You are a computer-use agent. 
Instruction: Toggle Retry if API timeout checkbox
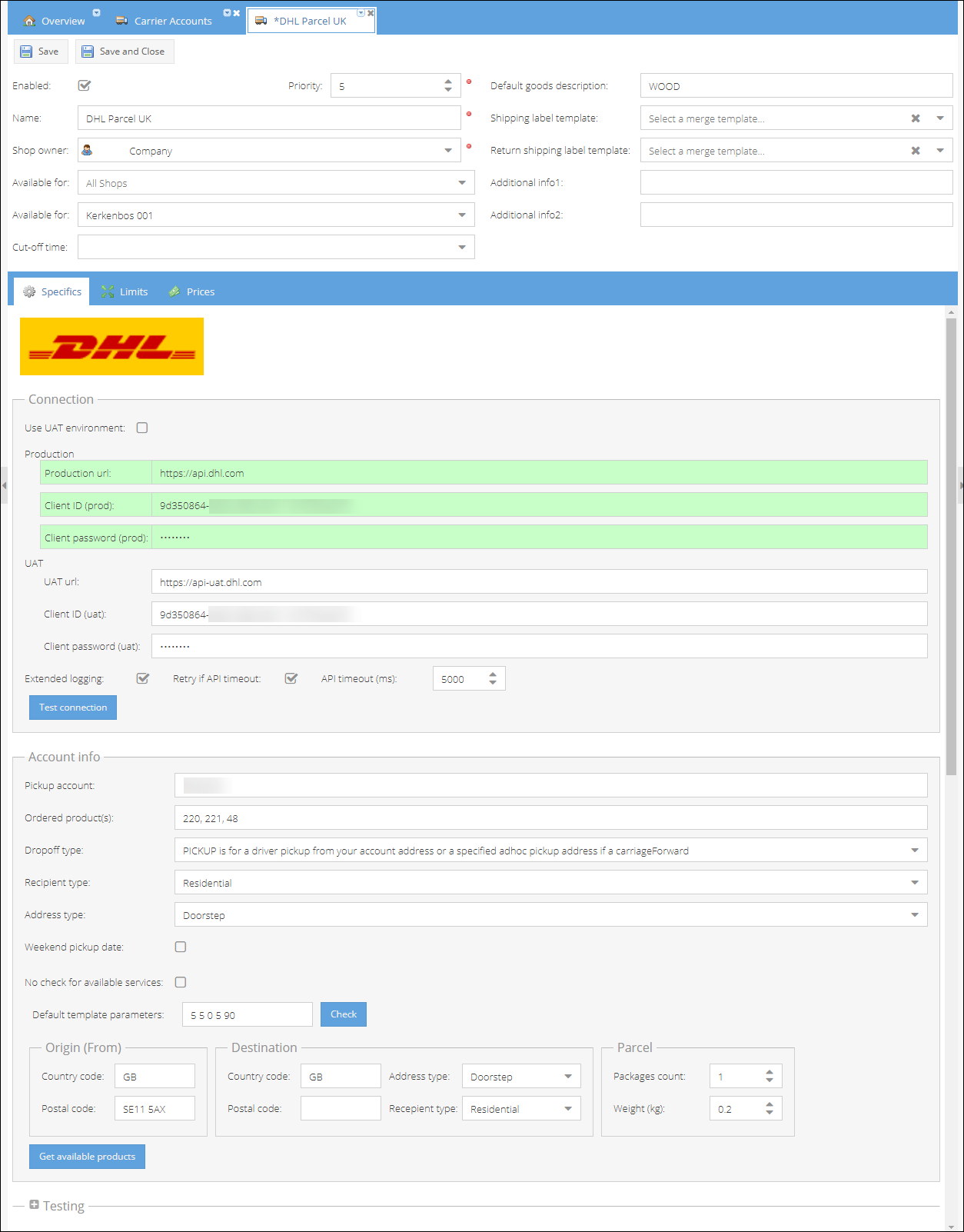point(291,678)
